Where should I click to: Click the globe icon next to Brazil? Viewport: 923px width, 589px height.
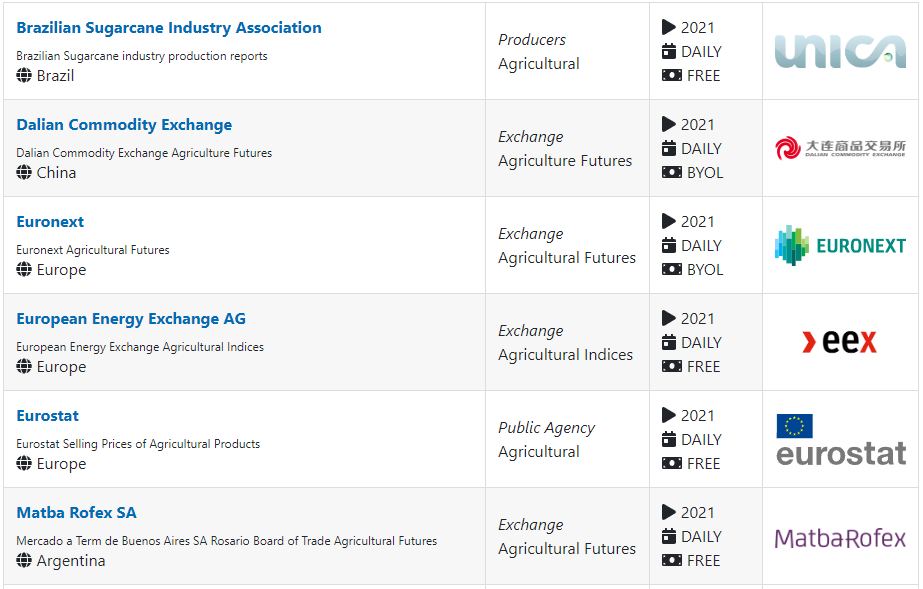click(24, 75)
